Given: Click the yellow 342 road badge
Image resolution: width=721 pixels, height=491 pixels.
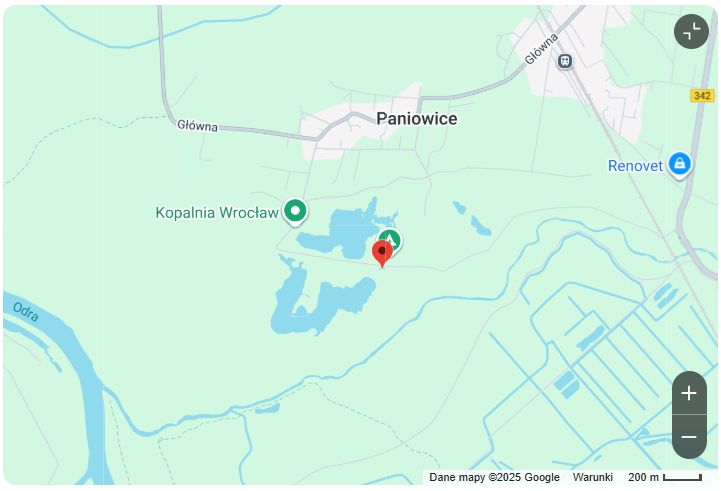Looking at the screenshot, I should tap(702, 96).
